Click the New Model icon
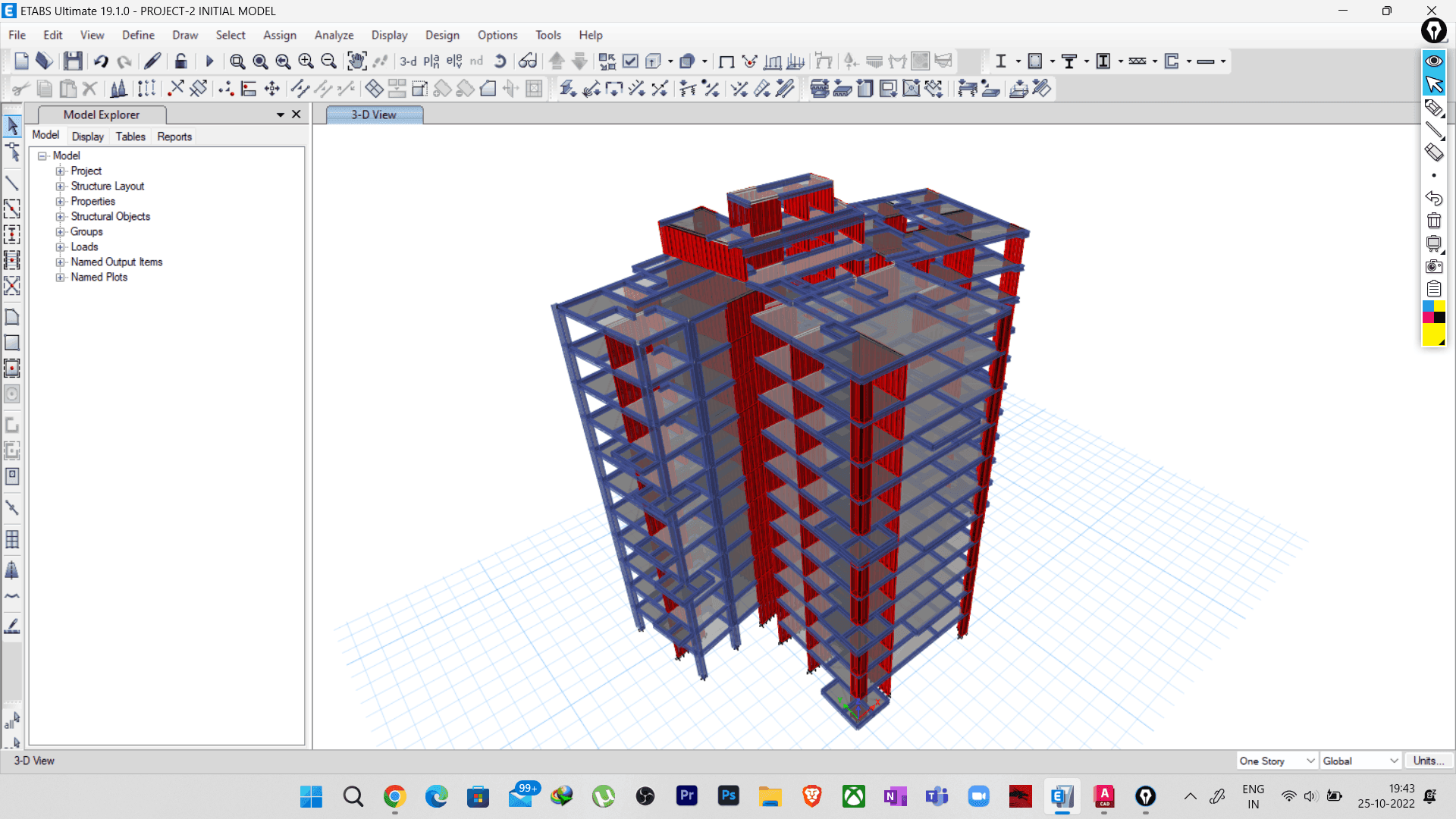Screen dimensions: 1456x819 click(21, 61)
